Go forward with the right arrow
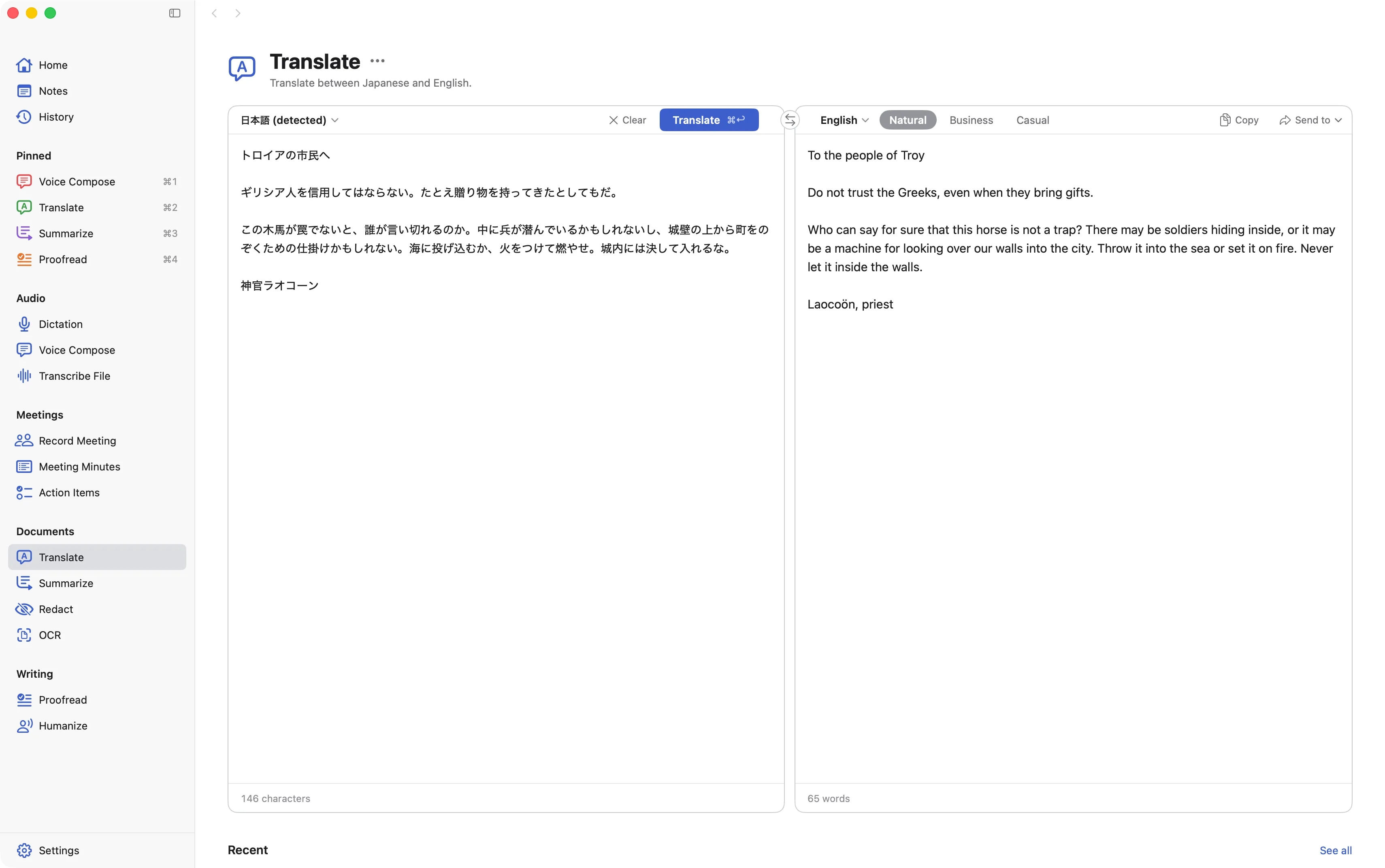 (x=238, y=13)
